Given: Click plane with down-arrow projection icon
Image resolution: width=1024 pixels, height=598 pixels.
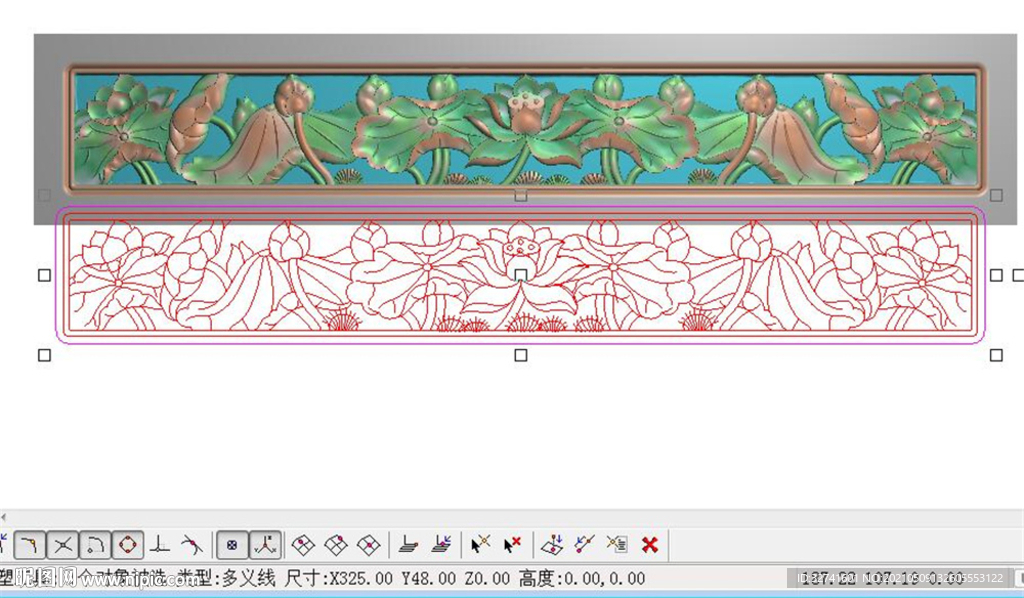Looking at the screenshot, I should [552, 544].
